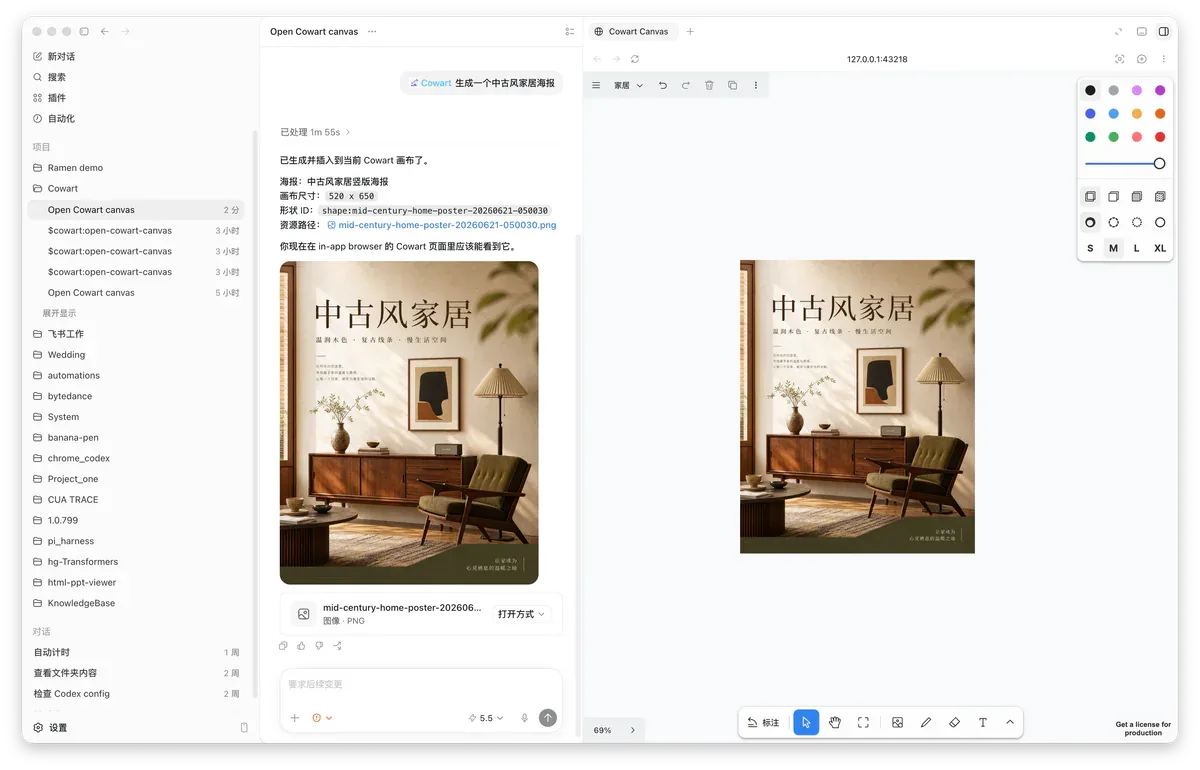Share the assistant response

(337, 646)
